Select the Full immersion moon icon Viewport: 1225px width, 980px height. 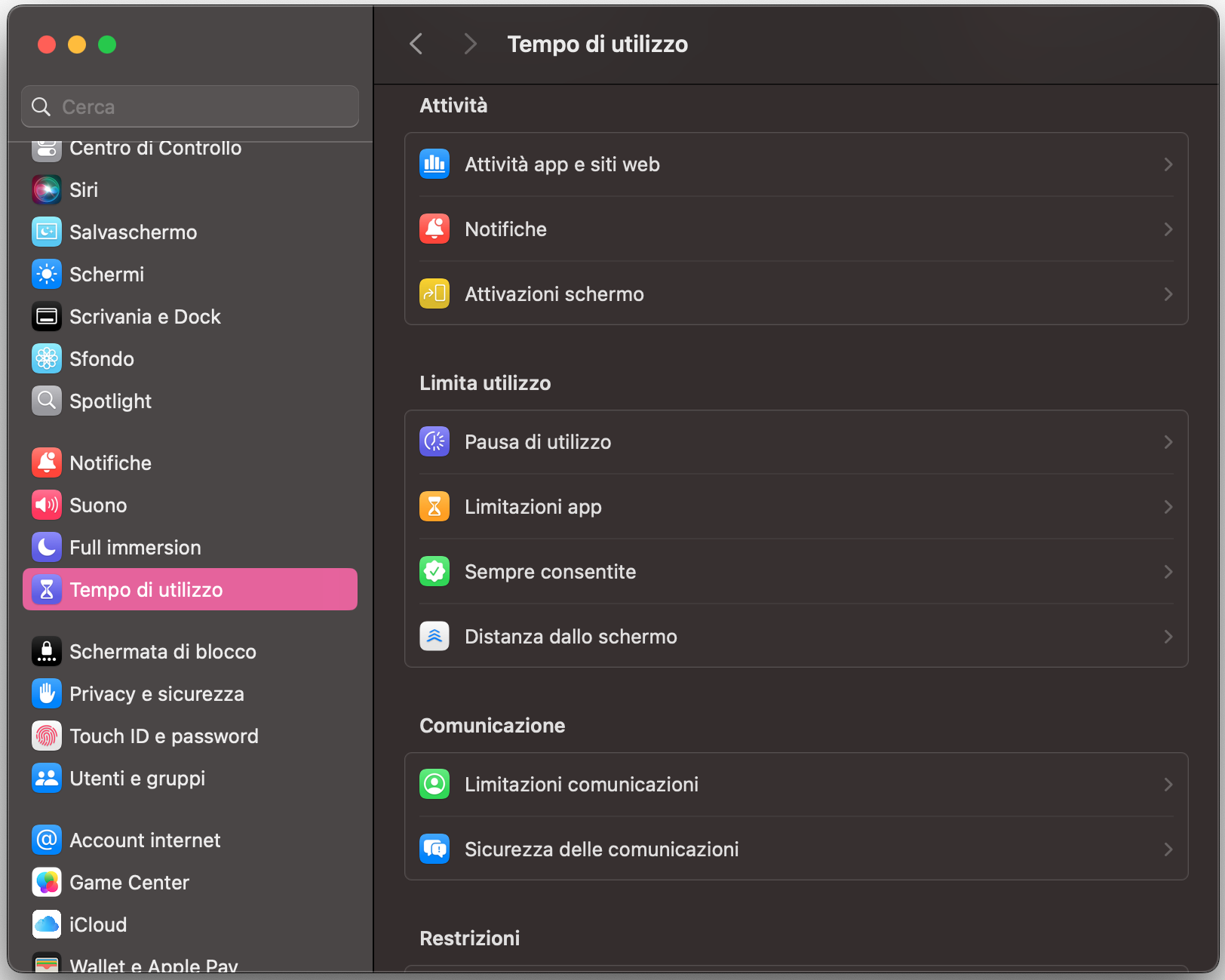(46, 547)
